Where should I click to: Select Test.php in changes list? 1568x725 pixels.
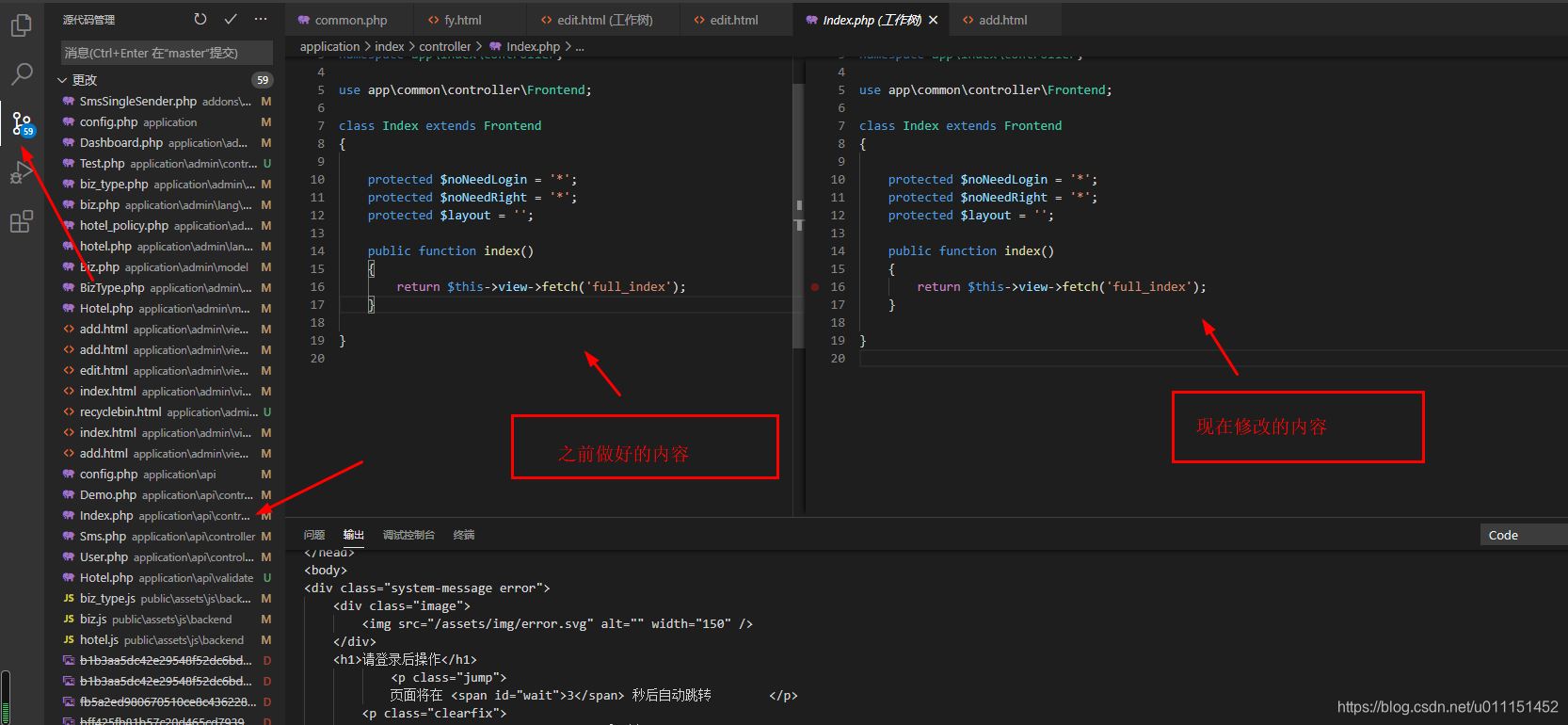165,164
